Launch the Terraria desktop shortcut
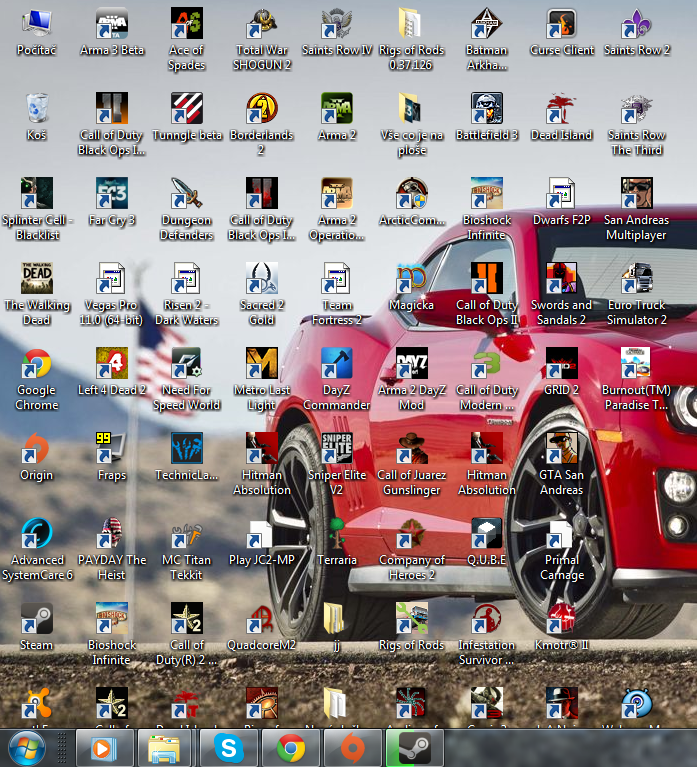 tap(337, 535)
